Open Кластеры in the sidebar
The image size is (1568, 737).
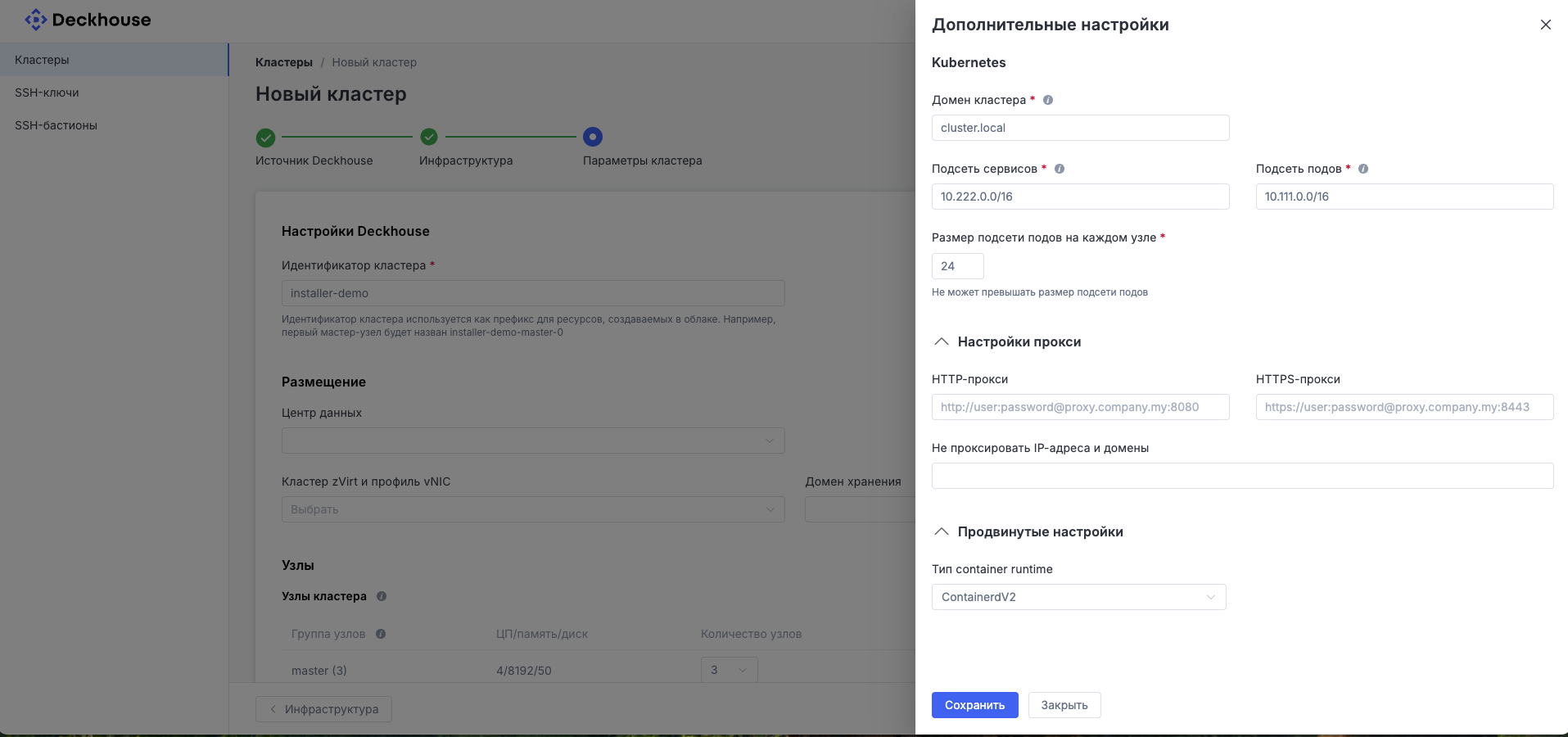click(x=114, y=60)
